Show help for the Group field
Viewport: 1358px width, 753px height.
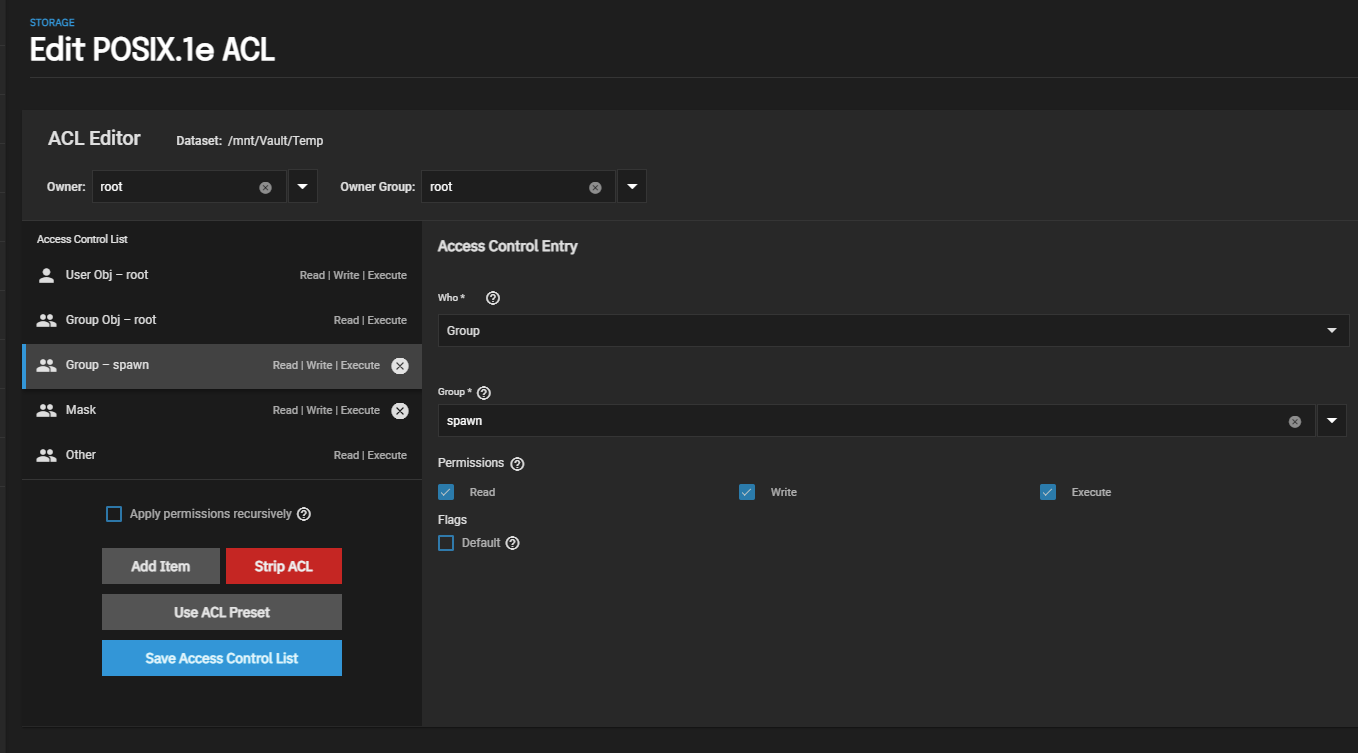click(x=484, y=393)
